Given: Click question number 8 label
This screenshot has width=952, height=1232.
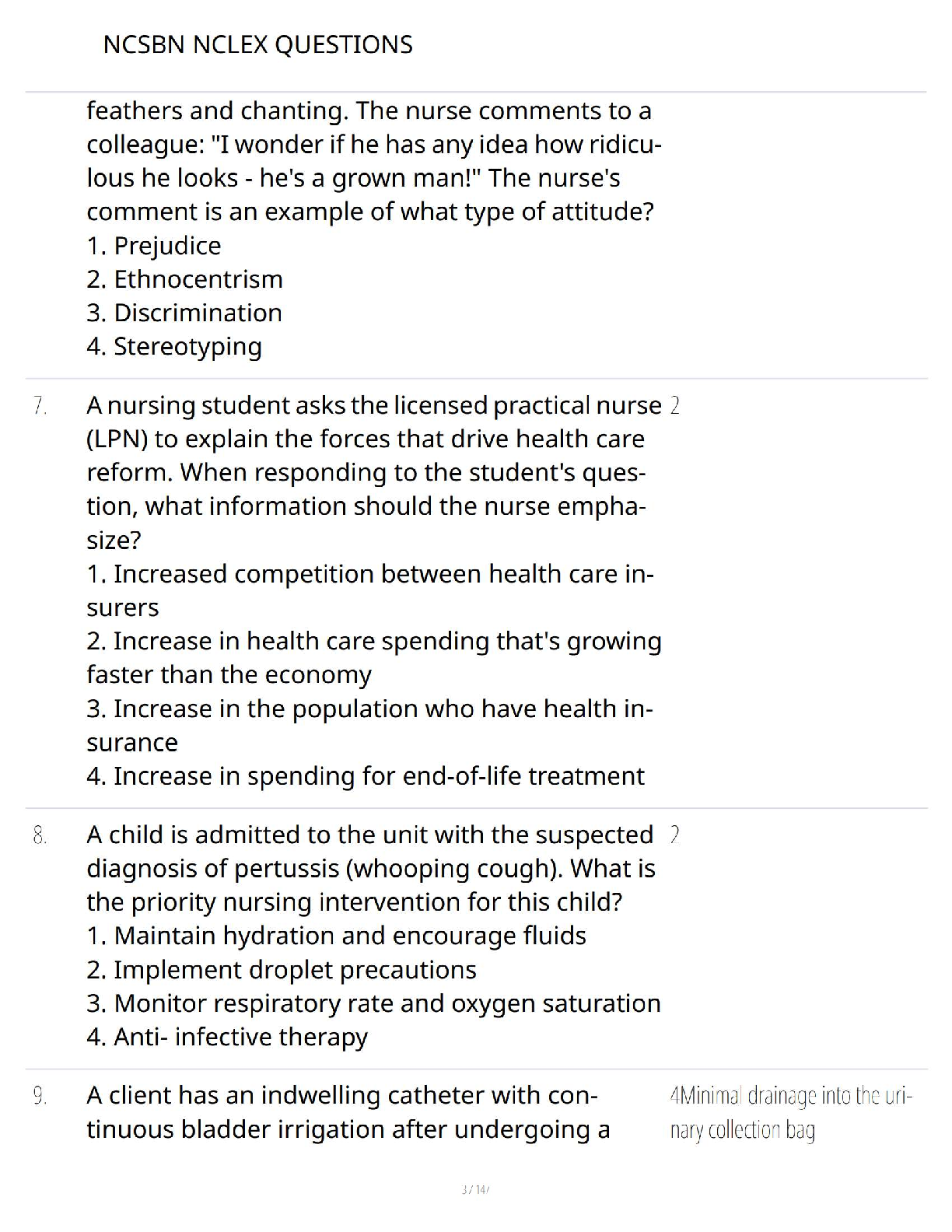Looking at the screenshot, I should (x=40, y=835).
